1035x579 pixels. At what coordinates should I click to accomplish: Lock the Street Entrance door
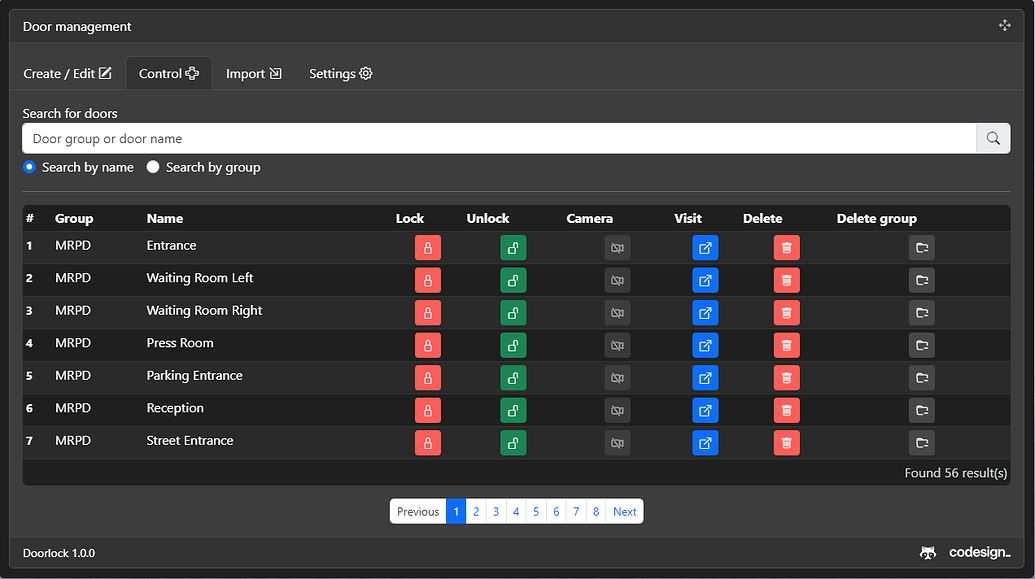(427, 442)
